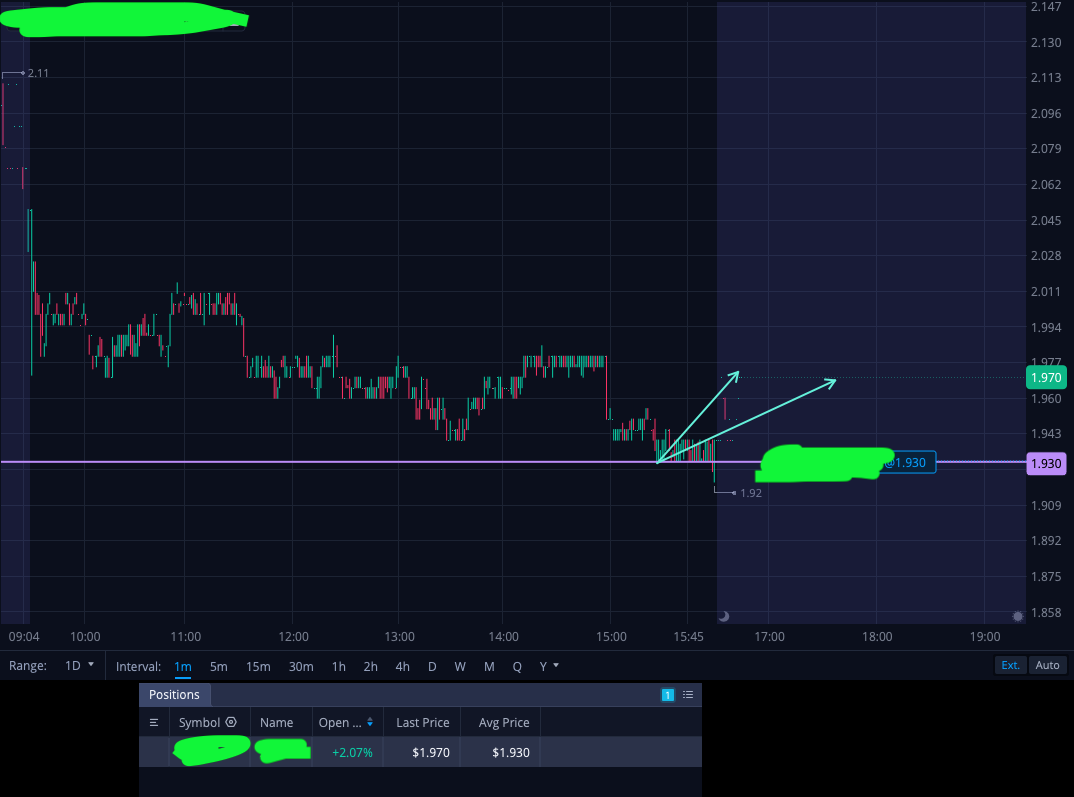Click the blue positions count badge
The image size is (1074, 797).
pyautogui.click(x=668, y=695)
